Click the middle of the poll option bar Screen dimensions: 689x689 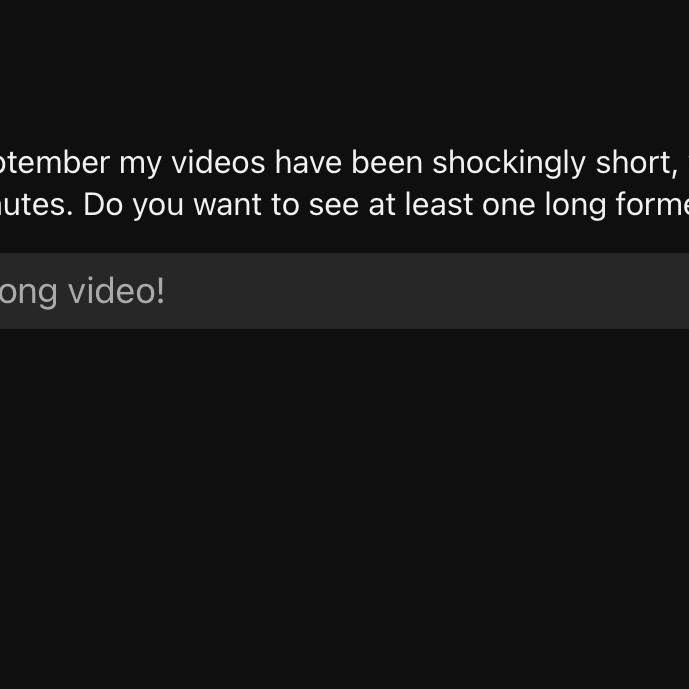pos(344,291)
